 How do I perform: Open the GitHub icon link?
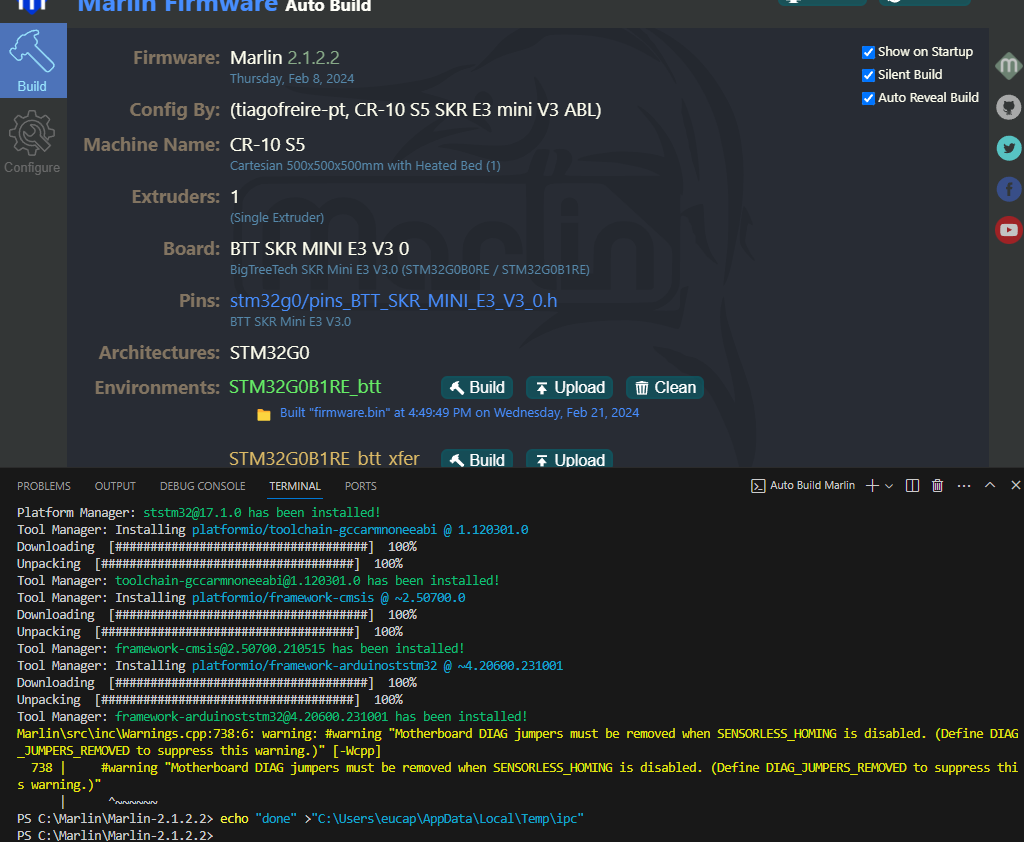(x=1008, y=107)
